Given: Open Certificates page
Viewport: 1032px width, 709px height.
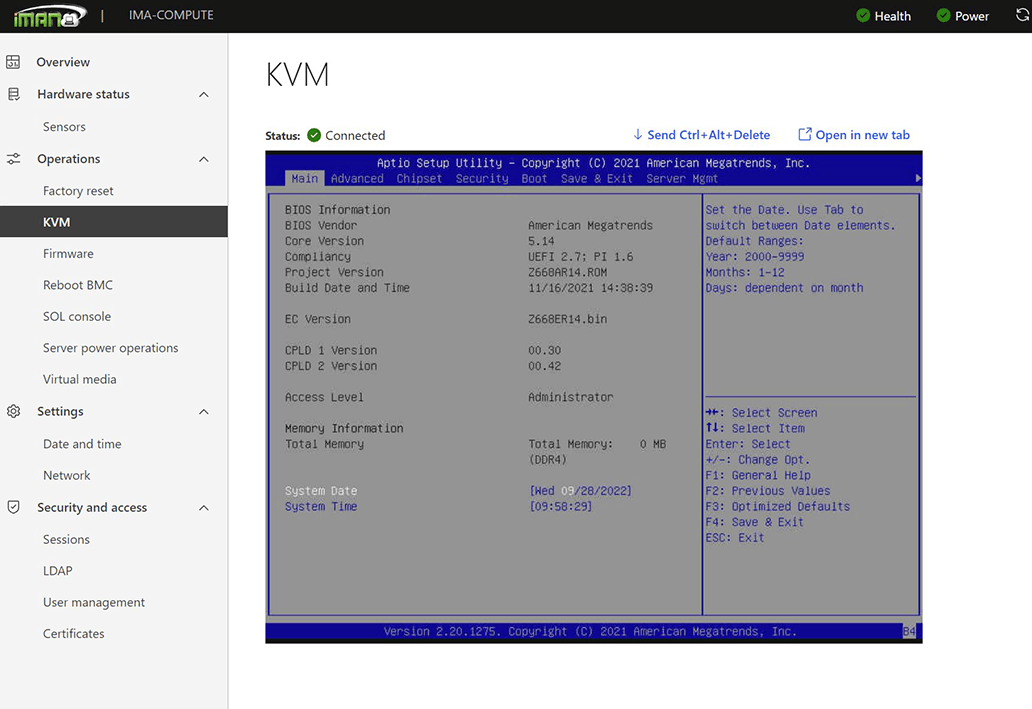Looking at the screenshot, I should coord(73,634).
